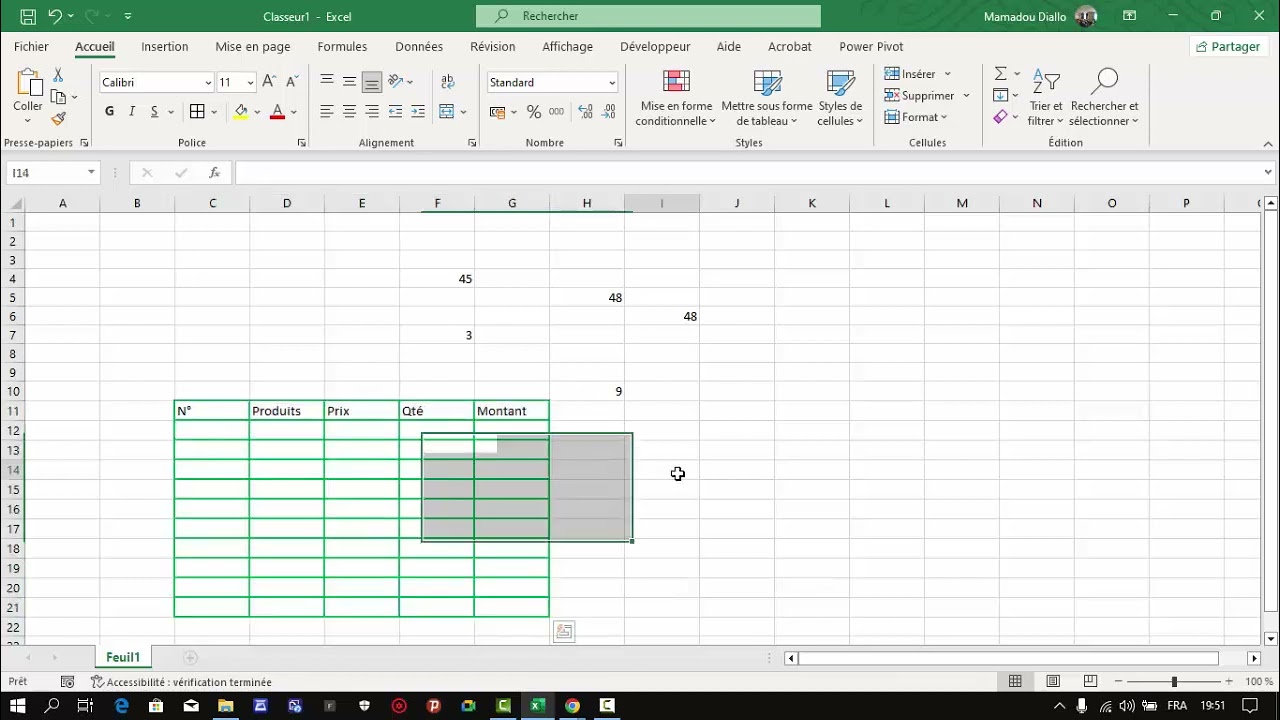Image resolution: width=1280 pixels, height=720 pixels.
Task: Toggle left text alignment
Action: (327, 112)
